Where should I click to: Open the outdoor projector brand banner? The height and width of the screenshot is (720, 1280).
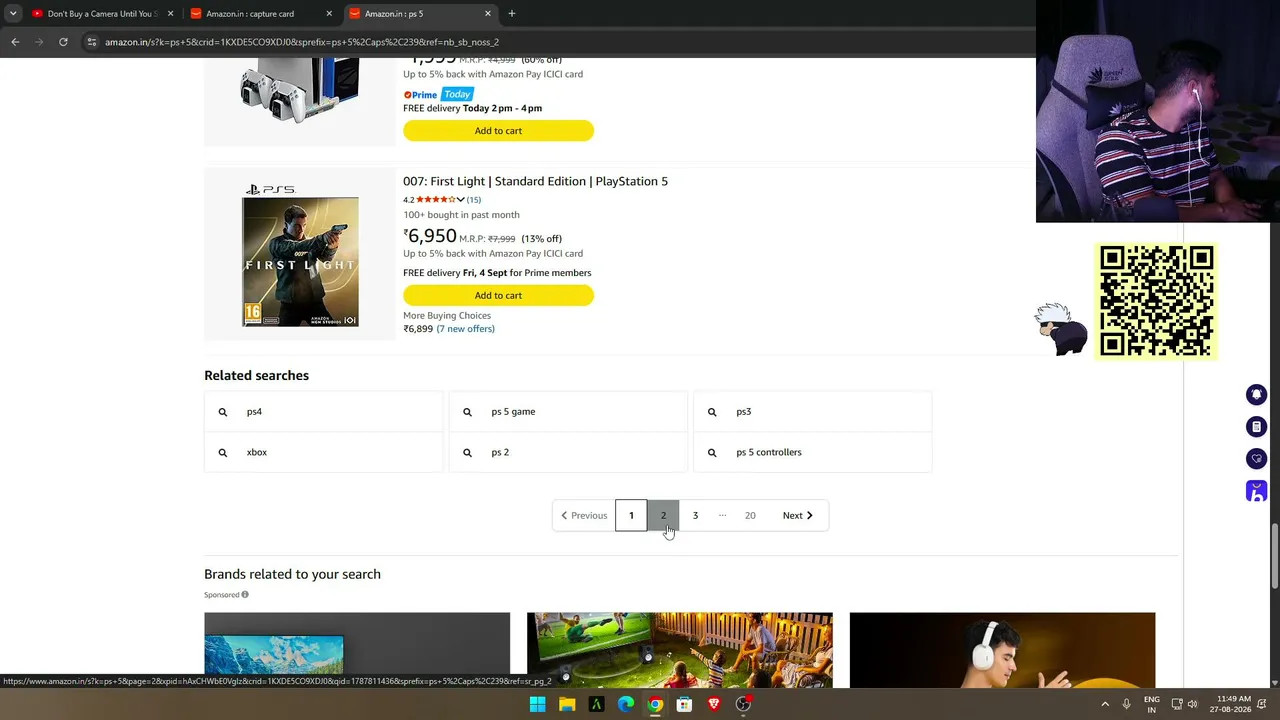(680, 650)
